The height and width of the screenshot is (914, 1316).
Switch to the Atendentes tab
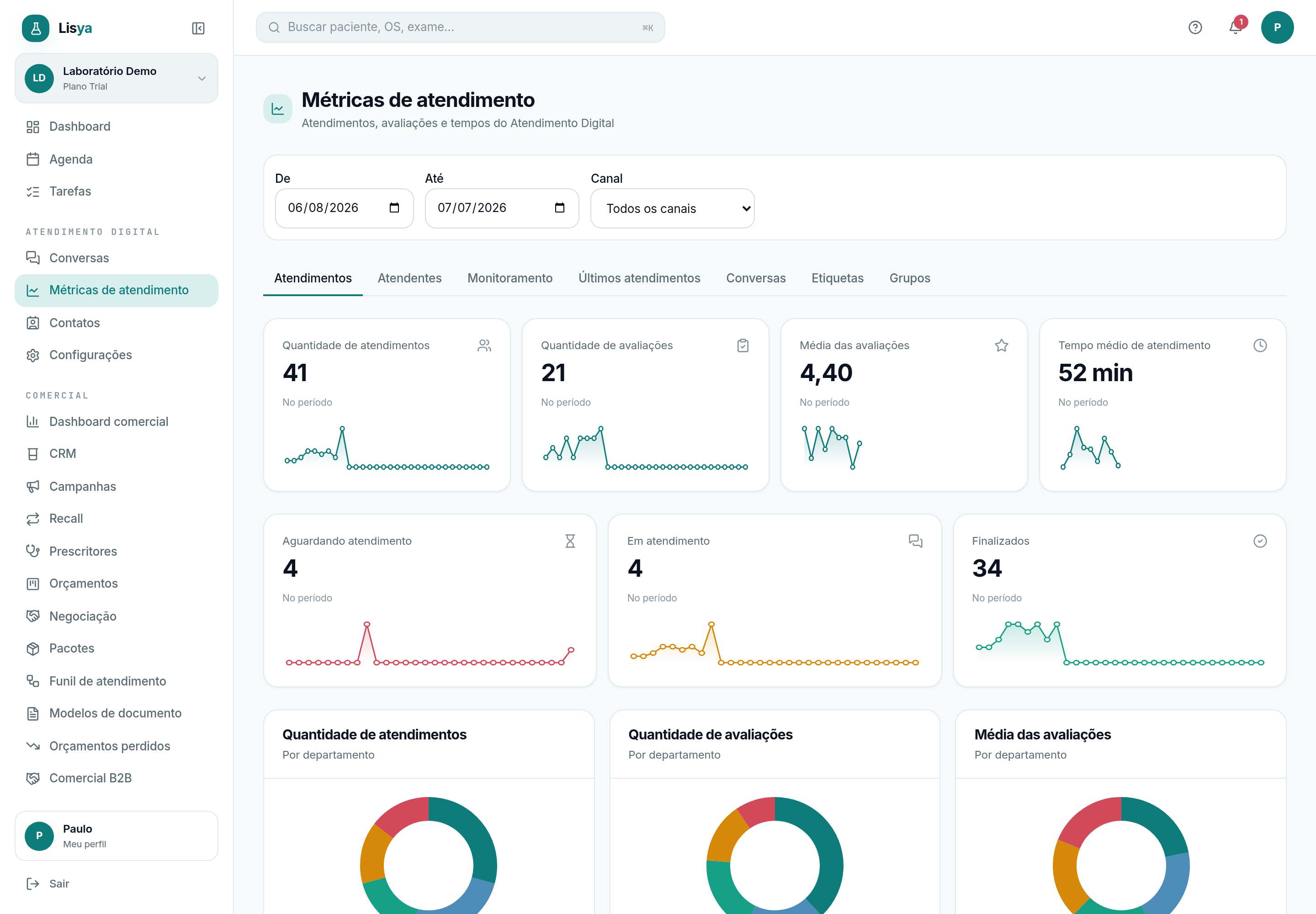coord(409,278)
